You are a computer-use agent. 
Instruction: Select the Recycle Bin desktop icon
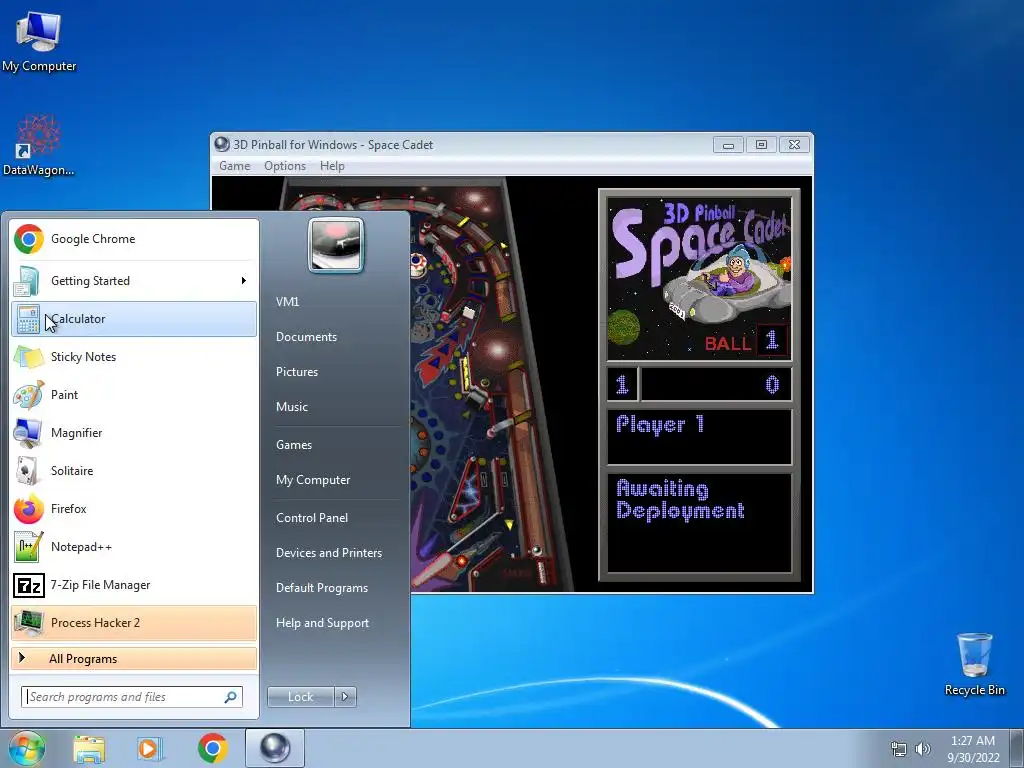pyautogui.click(x=974, y=664)
